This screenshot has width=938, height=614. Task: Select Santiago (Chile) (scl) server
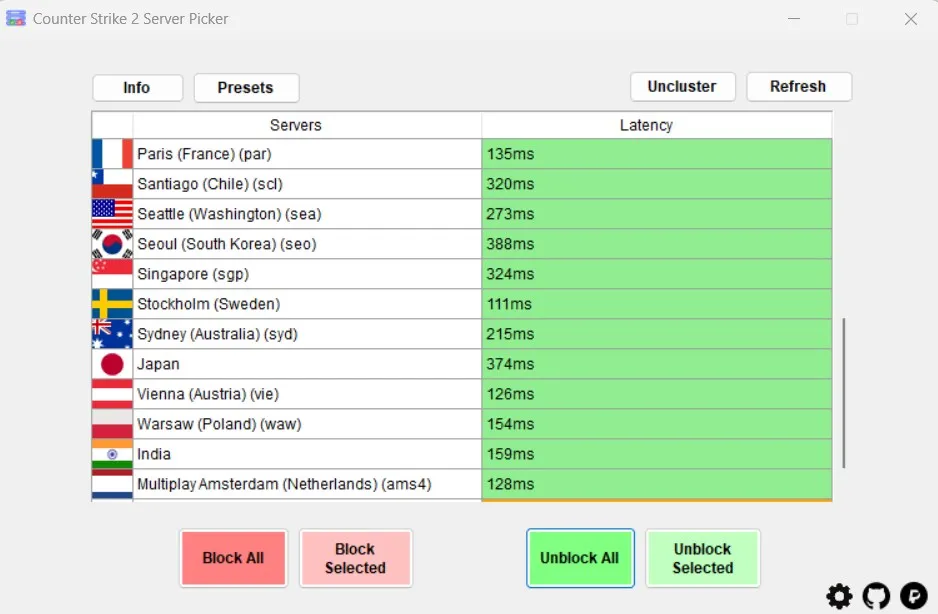pyautogui.click(x=307, y=184)
